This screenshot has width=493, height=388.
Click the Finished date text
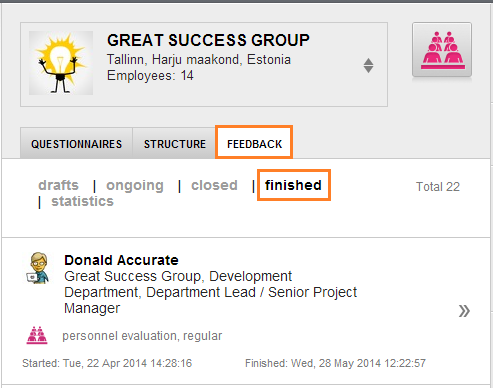pyautogui.click(x=335, y=363)
